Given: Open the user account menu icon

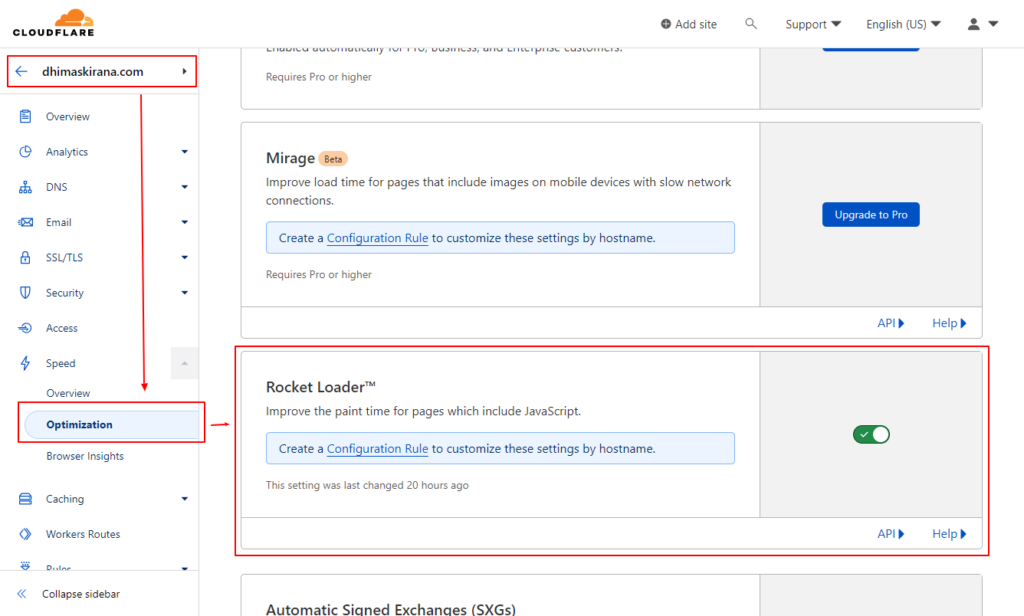Looking at the screenshot, I should (982, 24).
